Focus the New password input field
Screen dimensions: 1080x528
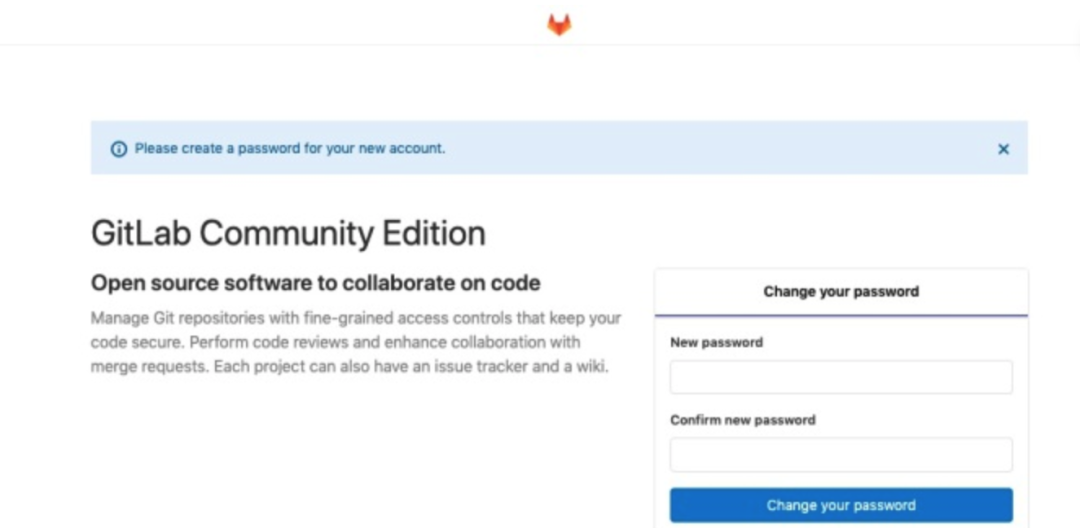coord(841,377)
